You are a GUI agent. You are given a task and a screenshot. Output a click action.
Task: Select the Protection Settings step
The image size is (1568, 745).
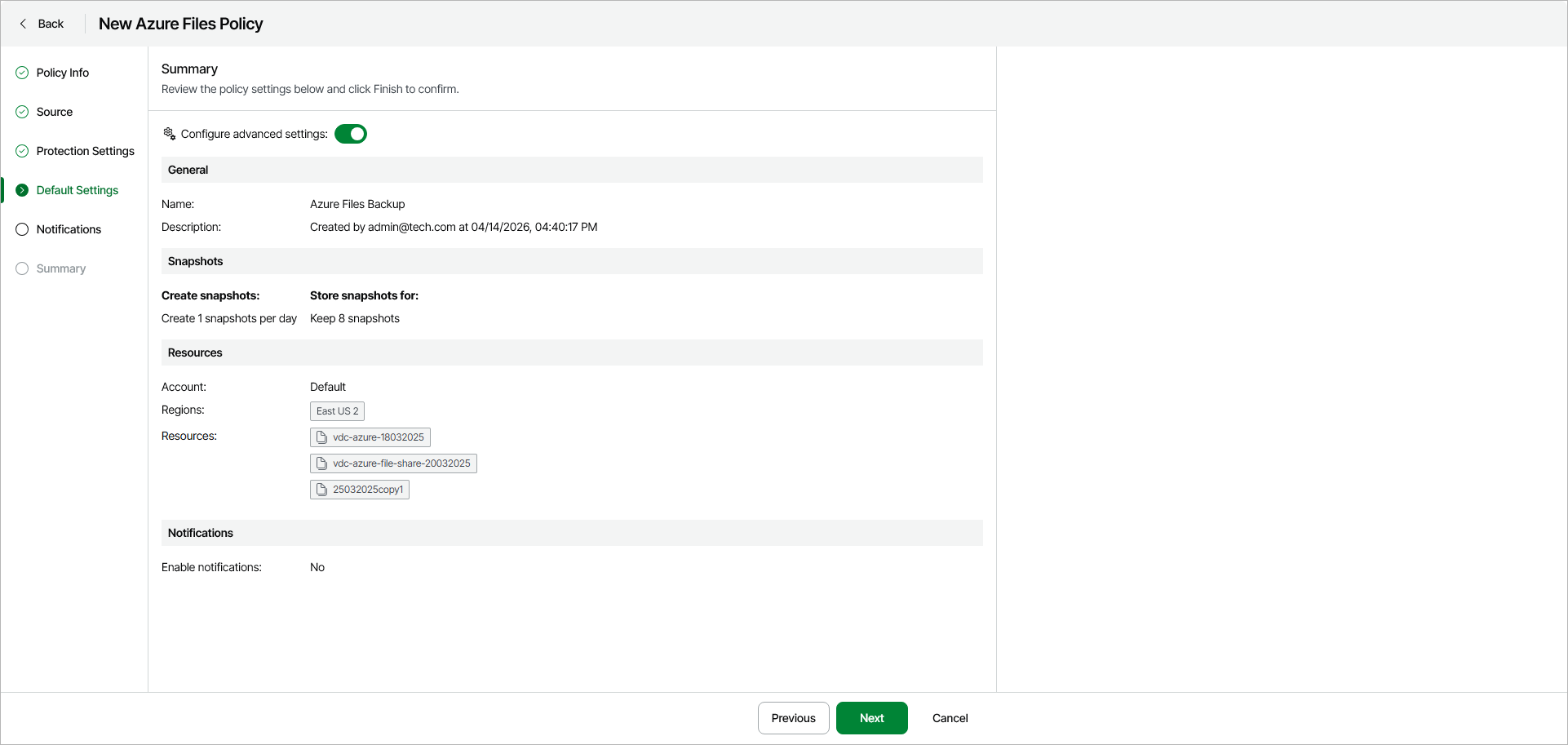coord(85,151)
